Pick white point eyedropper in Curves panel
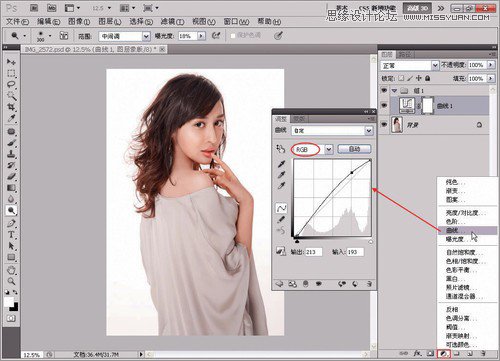 [x=281, y=186]
